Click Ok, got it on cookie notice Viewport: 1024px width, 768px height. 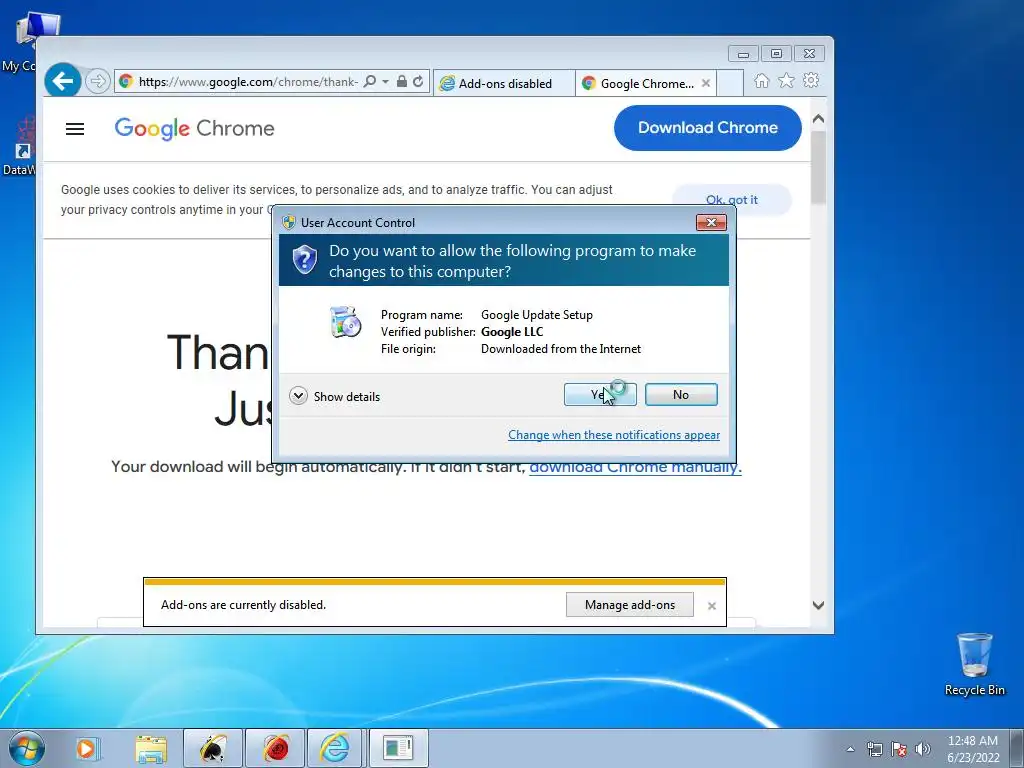(731, 200)
